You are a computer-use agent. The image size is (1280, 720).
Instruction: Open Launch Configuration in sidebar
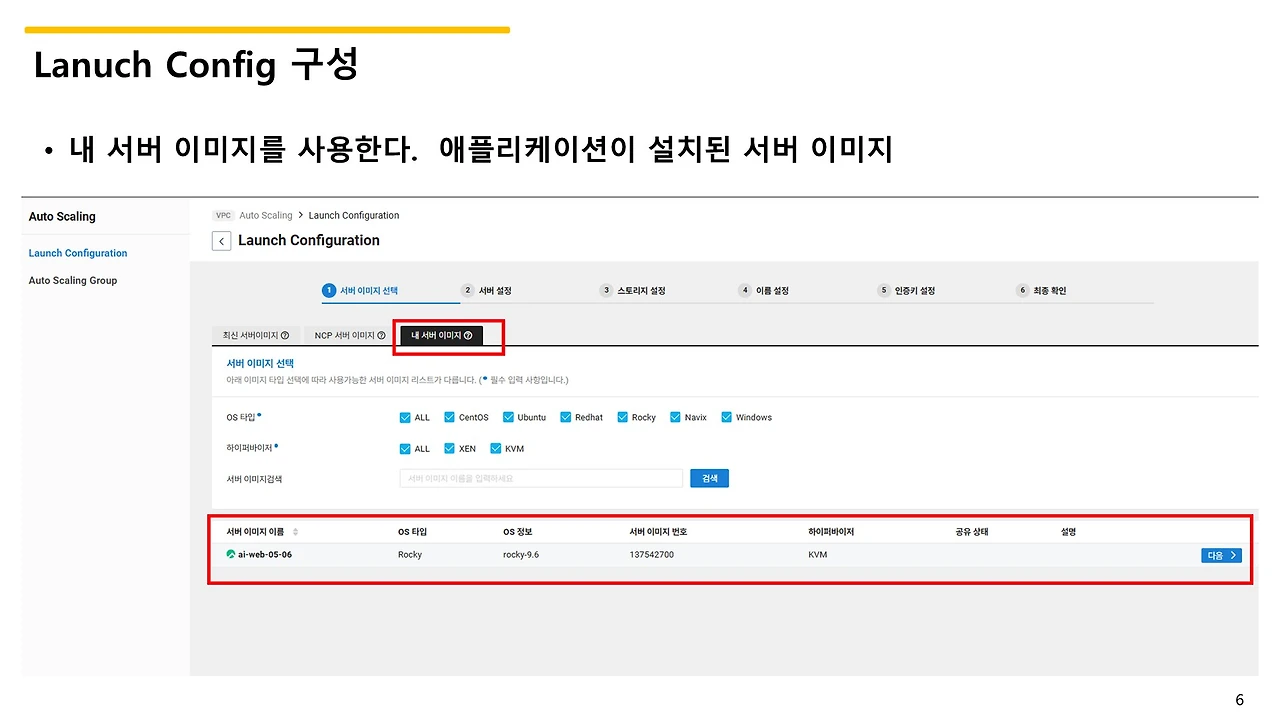(78, 253)
